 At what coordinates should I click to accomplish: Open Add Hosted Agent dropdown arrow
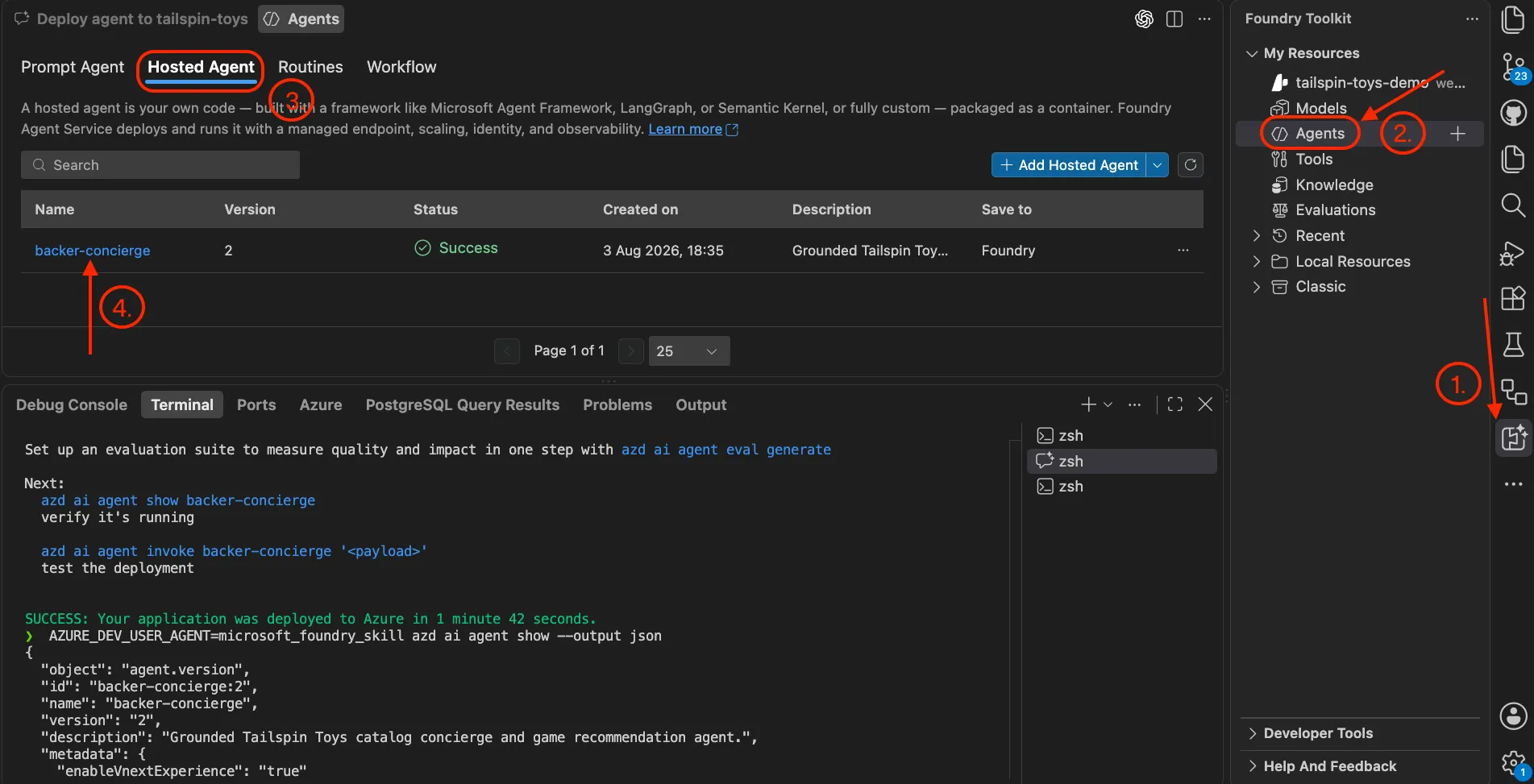pyautogui.click(x=1158, y=164)
